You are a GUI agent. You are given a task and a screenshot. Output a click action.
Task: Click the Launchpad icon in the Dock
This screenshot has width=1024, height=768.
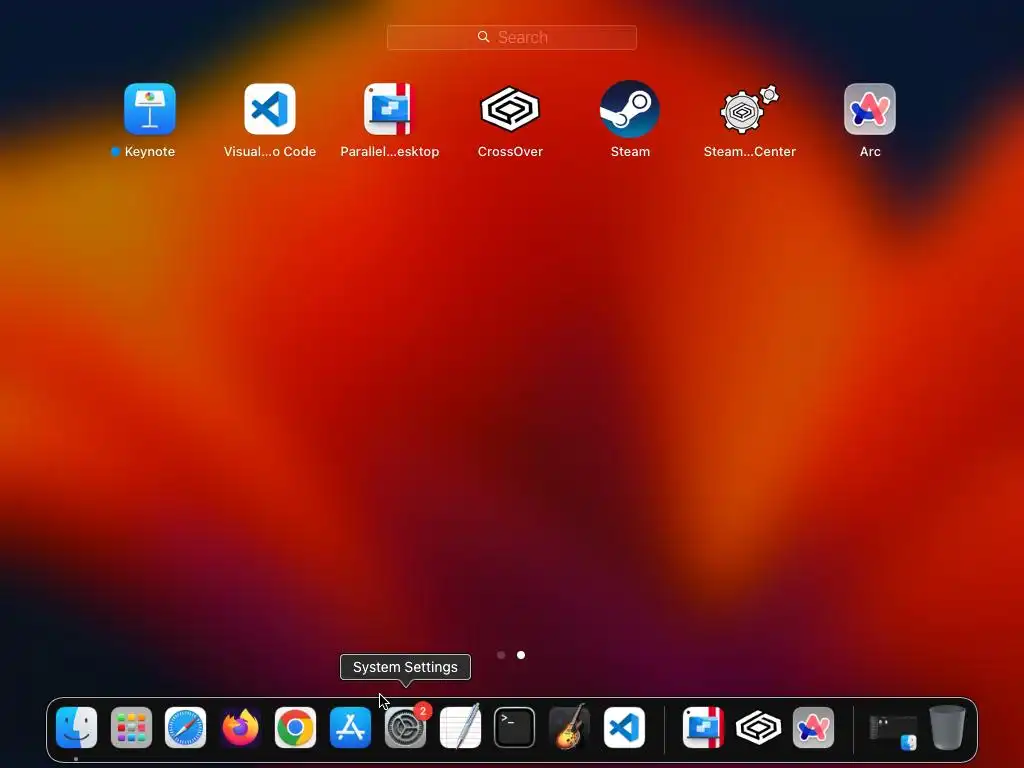tap(131, 728)
